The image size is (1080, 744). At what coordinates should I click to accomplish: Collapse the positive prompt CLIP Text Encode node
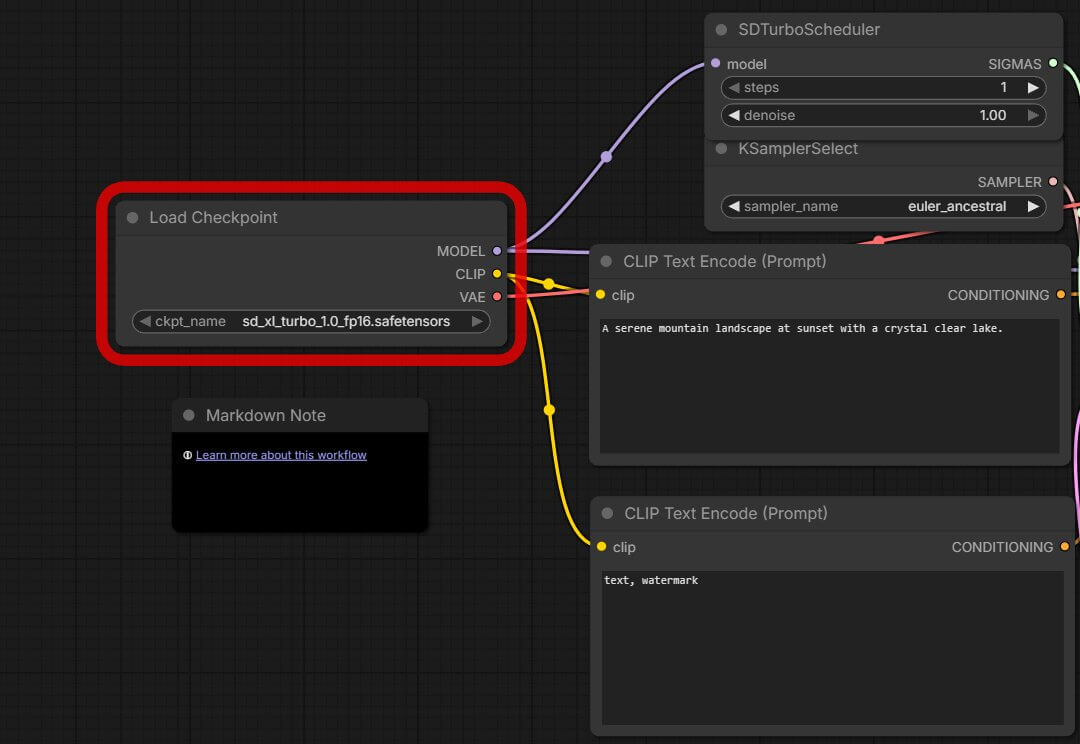[x=606, y=262]
